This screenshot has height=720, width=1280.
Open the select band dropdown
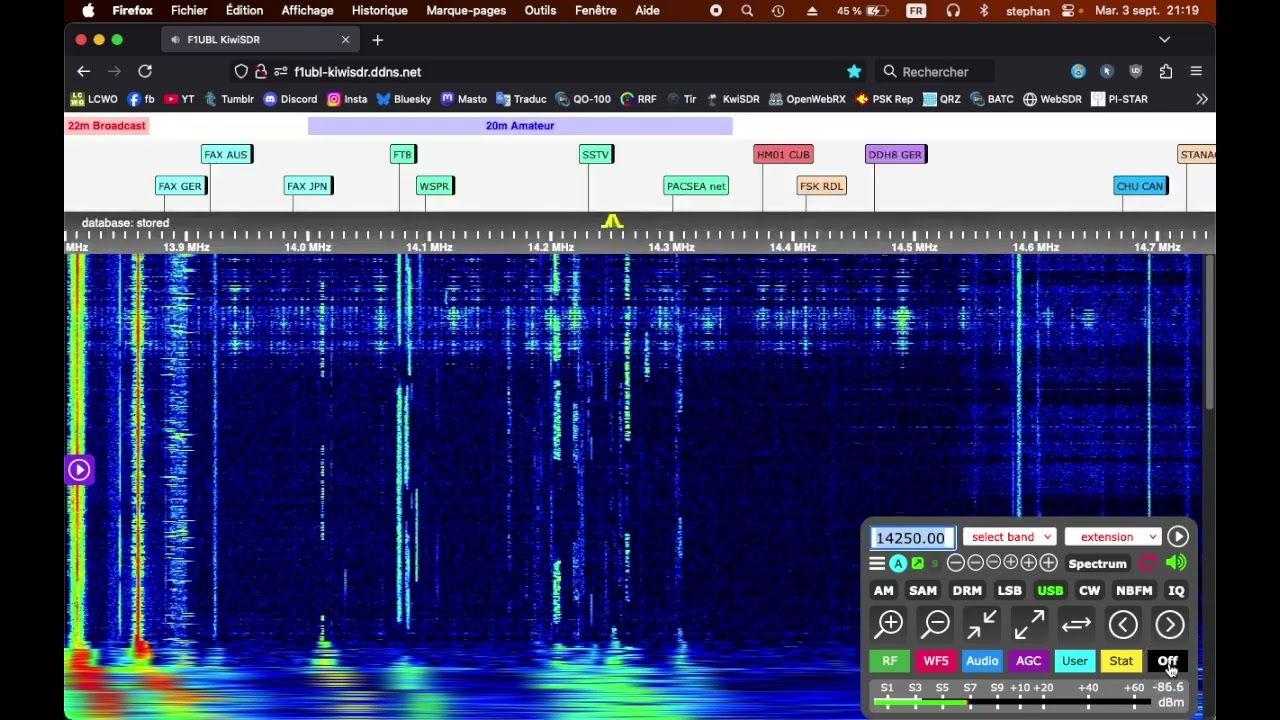point(1010,537)
